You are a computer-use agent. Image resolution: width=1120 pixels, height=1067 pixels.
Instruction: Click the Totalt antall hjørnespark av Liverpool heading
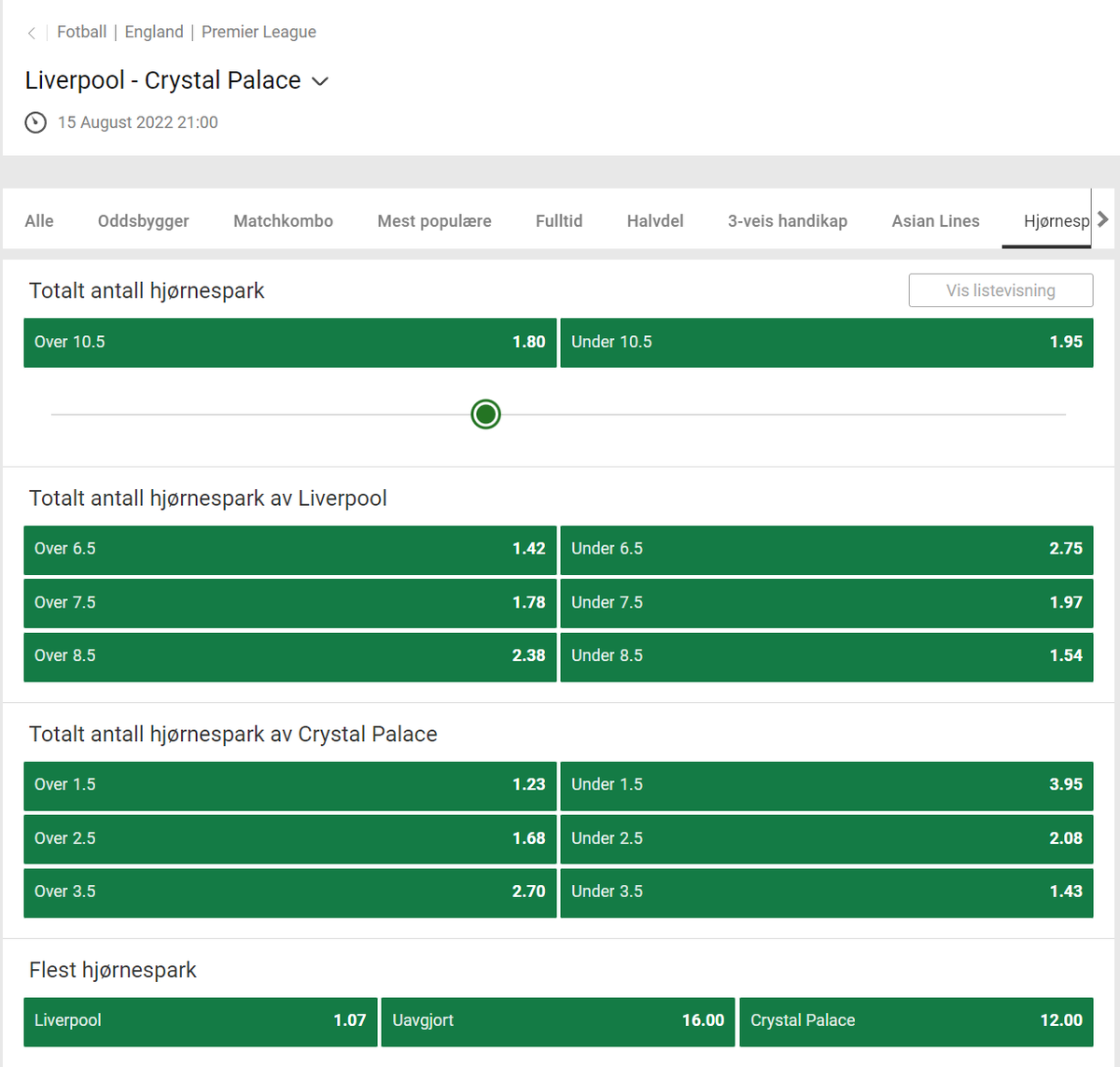[x=208, y=498]
